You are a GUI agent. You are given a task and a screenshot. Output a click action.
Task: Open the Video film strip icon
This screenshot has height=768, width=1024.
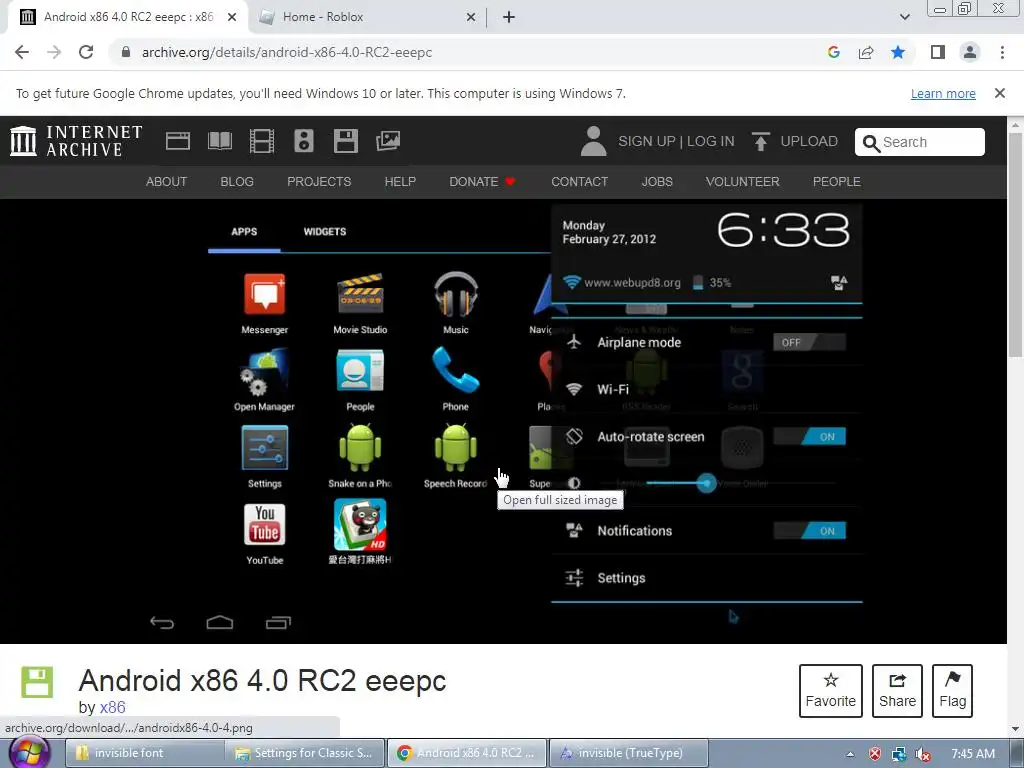(262, 141)
